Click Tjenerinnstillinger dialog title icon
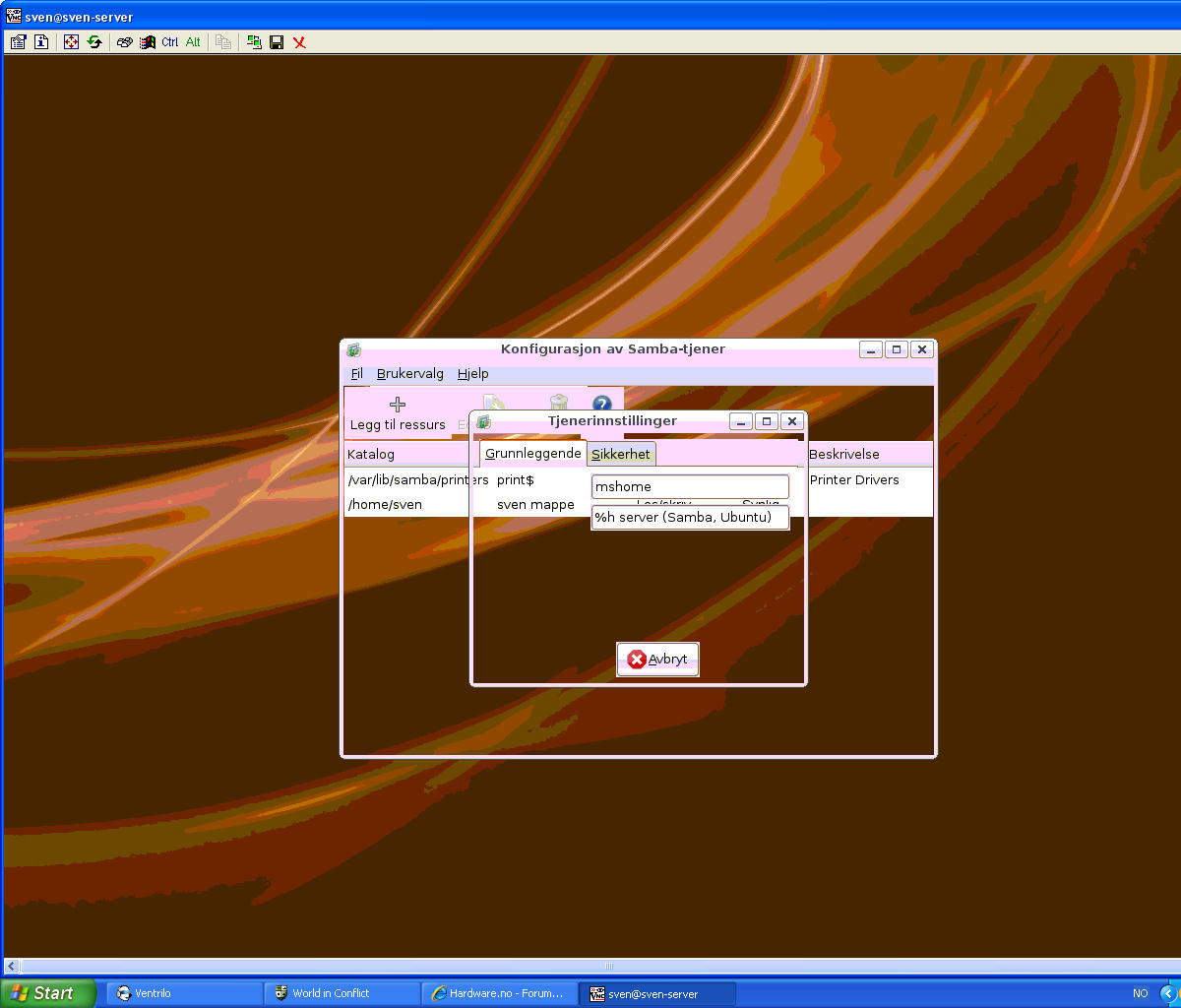 point(483,421)
